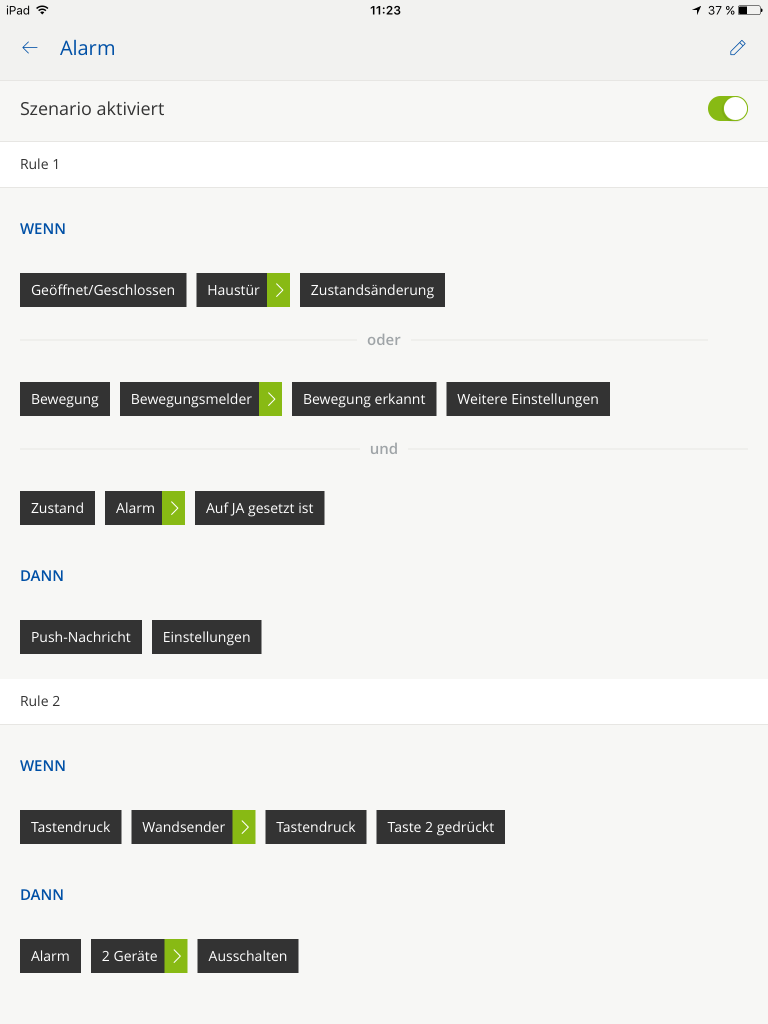Open Weitere Einstellungen for motion
The height and width of the screenshot is (1024, 768).
click(527, 399)
